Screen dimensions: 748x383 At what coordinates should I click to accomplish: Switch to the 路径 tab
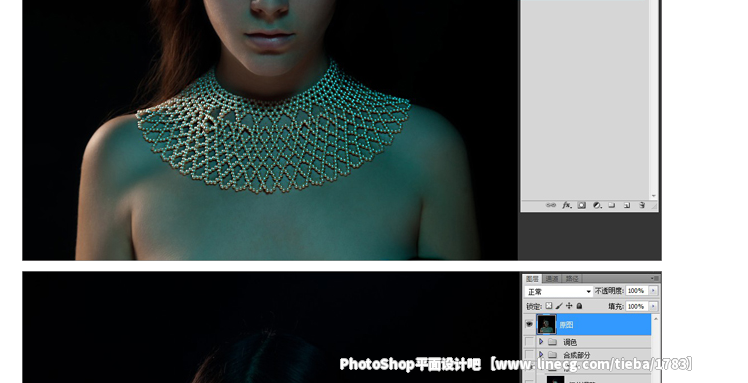[572, 279]
